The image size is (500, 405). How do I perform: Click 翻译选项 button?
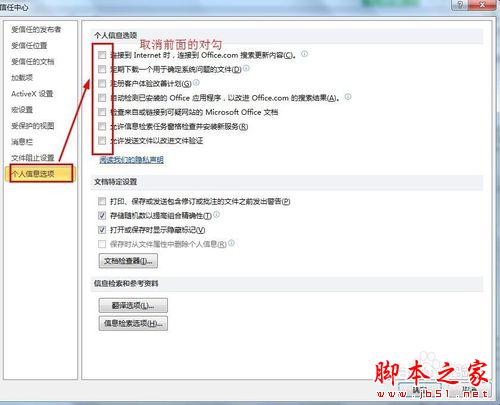(x=133, y=305)
